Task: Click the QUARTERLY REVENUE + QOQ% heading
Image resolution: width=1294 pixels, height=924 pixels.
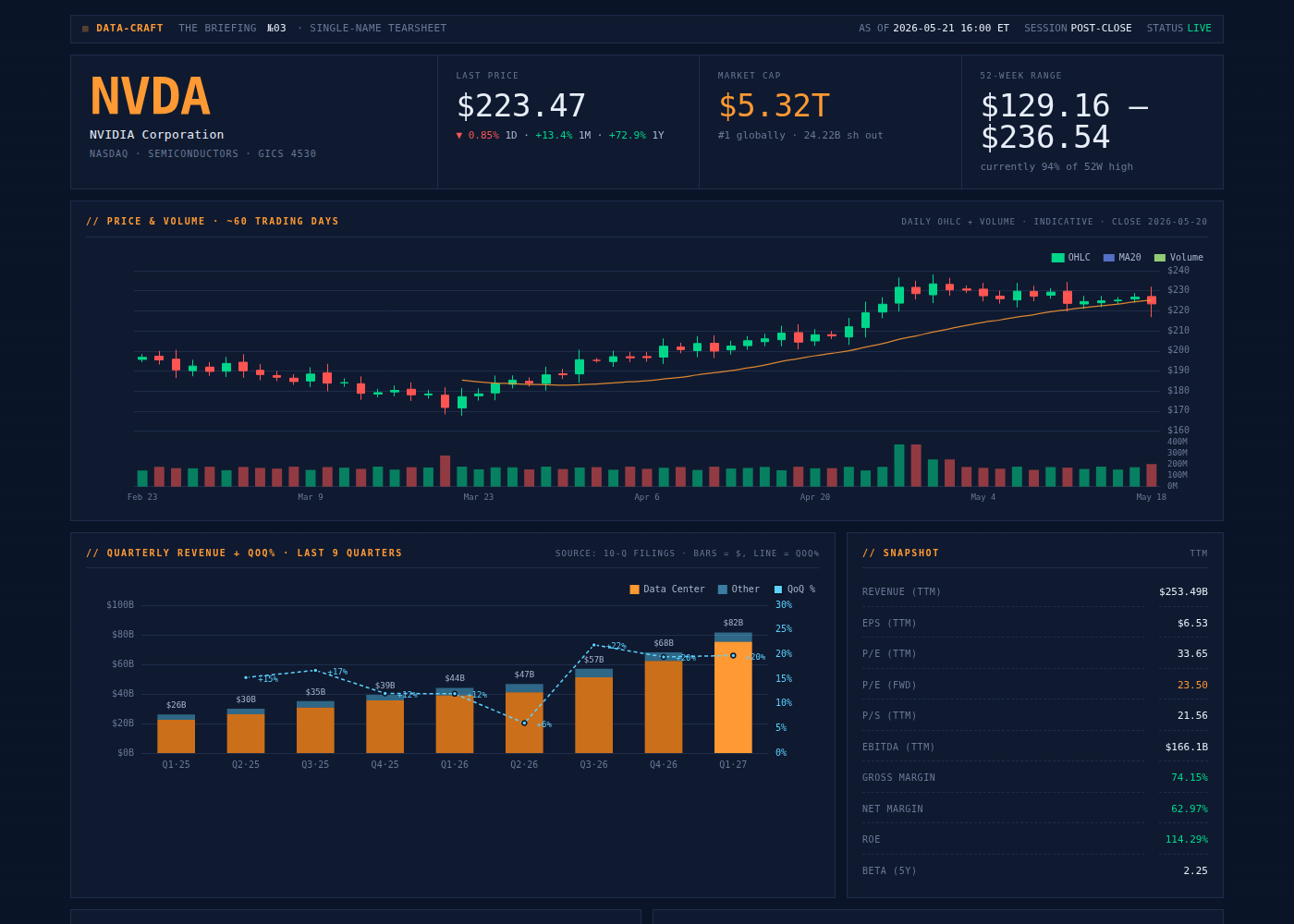Action: [244, 553]
